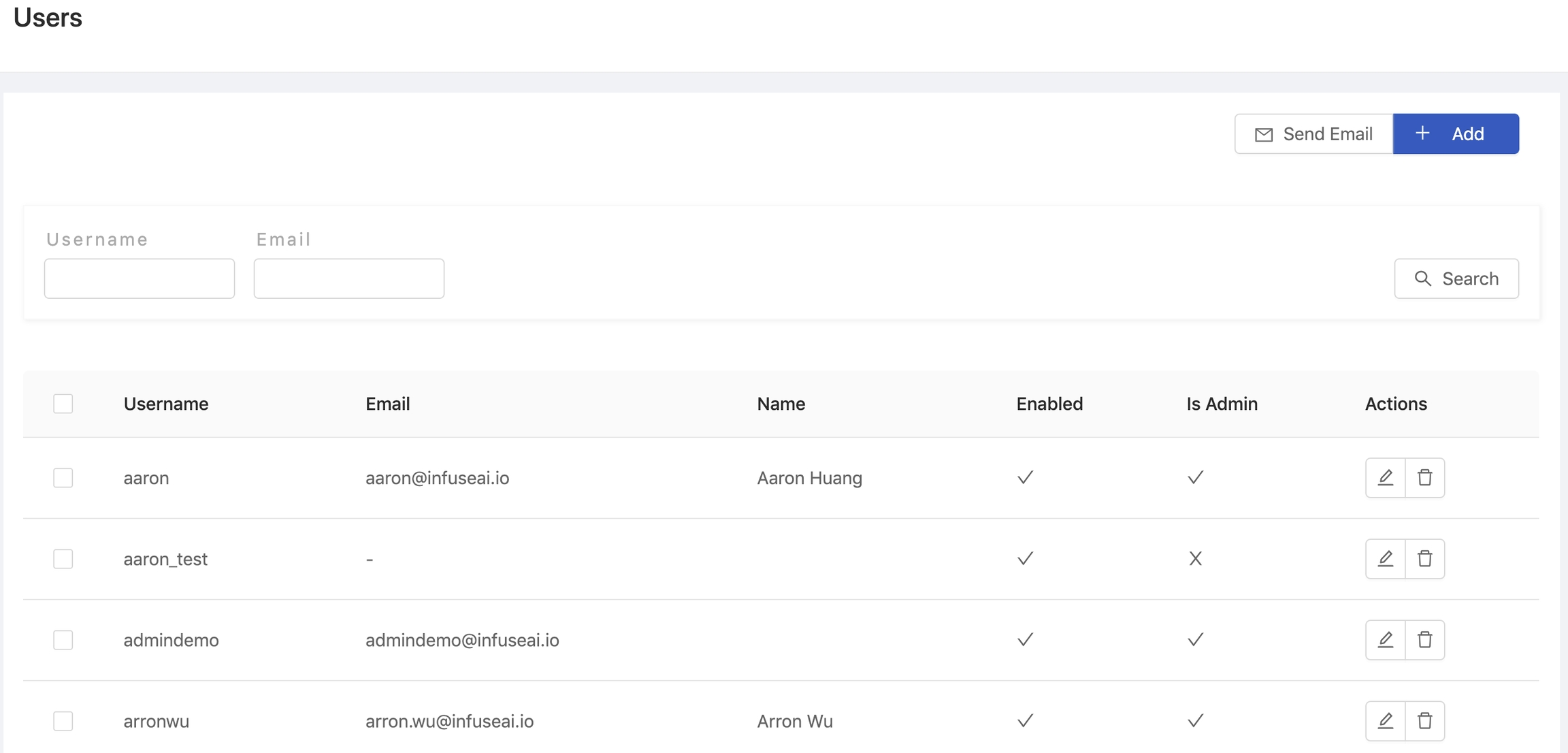This screenshot has width=1568, height=753.
Task: Delete the arronwu user
Action: (1424, 721)
